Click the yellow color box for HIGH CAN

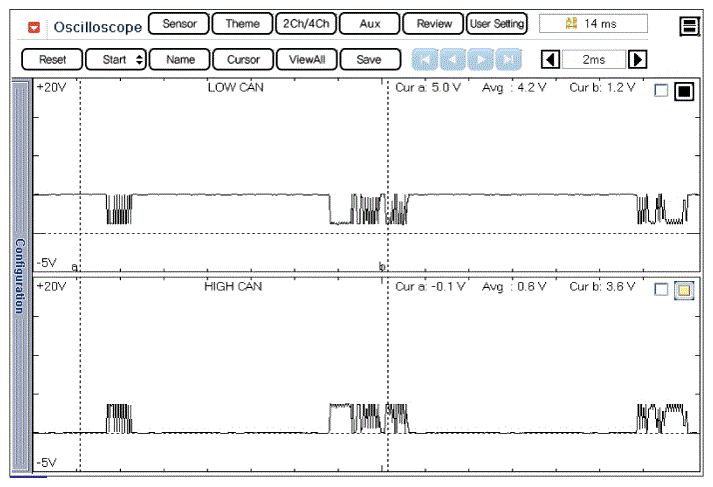(x=684, y=290)
